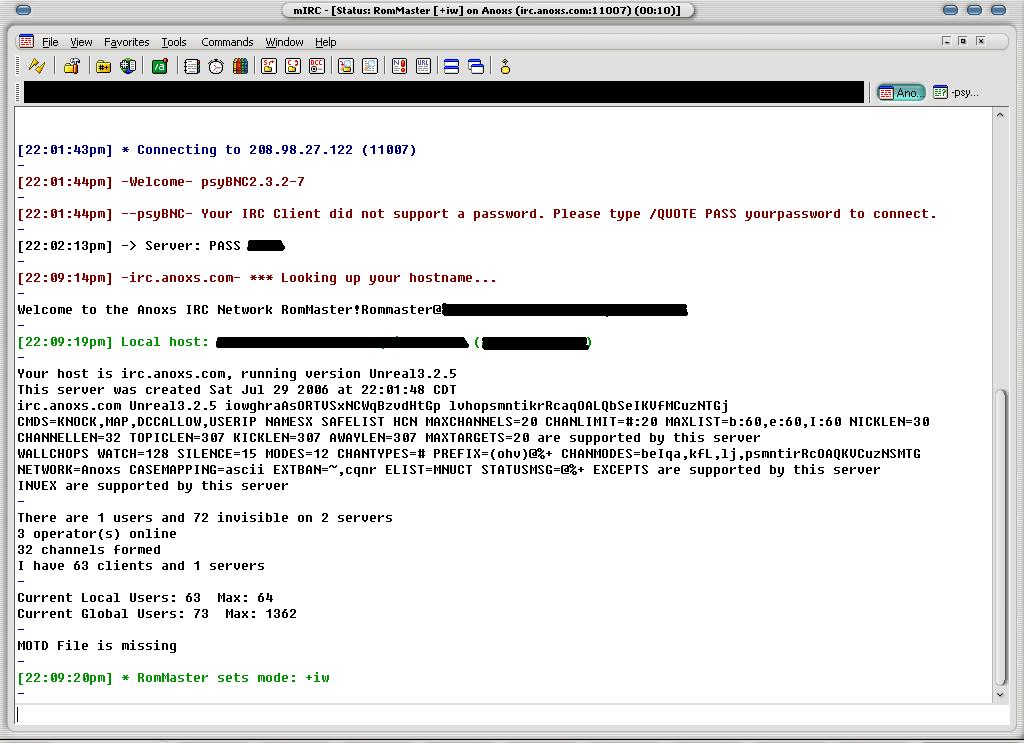
Task: Click the Connect lightning bolt toolbar icon
Action: pyautogui.click(x=37, y=66)
